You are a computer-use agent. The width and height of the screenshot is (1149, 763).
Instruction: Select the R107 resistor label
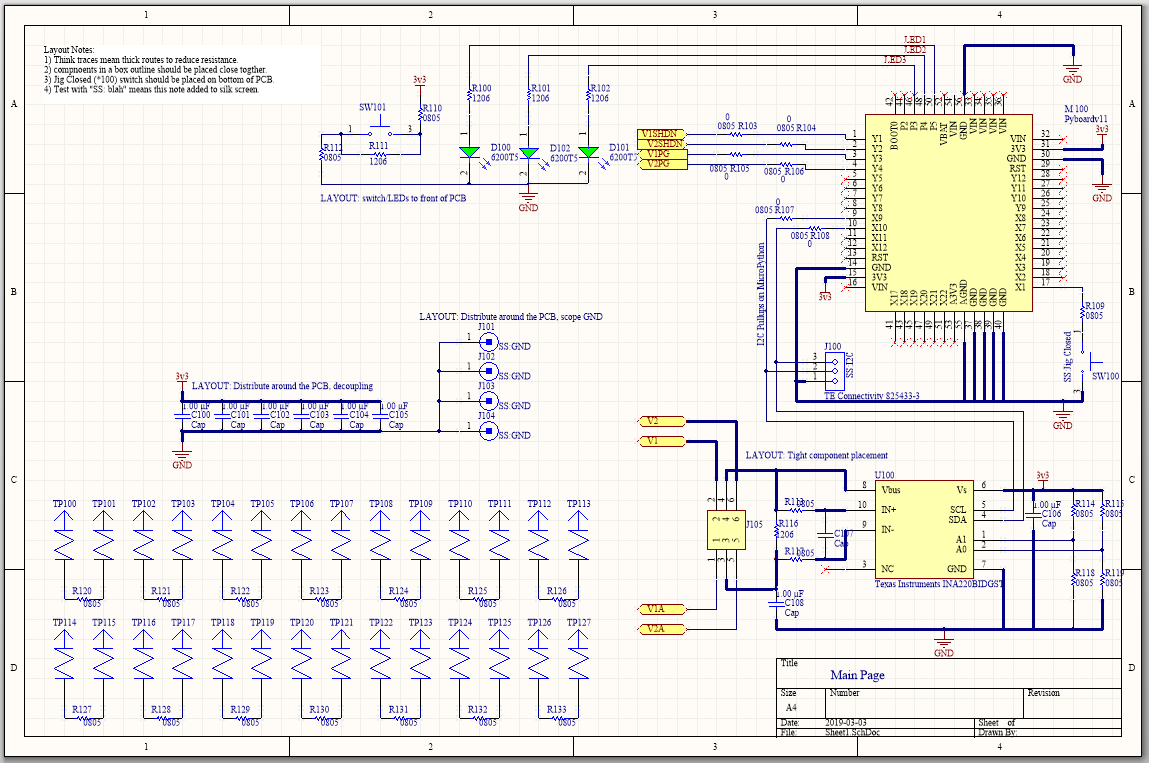pyautogui.click(x=784, y=210)
